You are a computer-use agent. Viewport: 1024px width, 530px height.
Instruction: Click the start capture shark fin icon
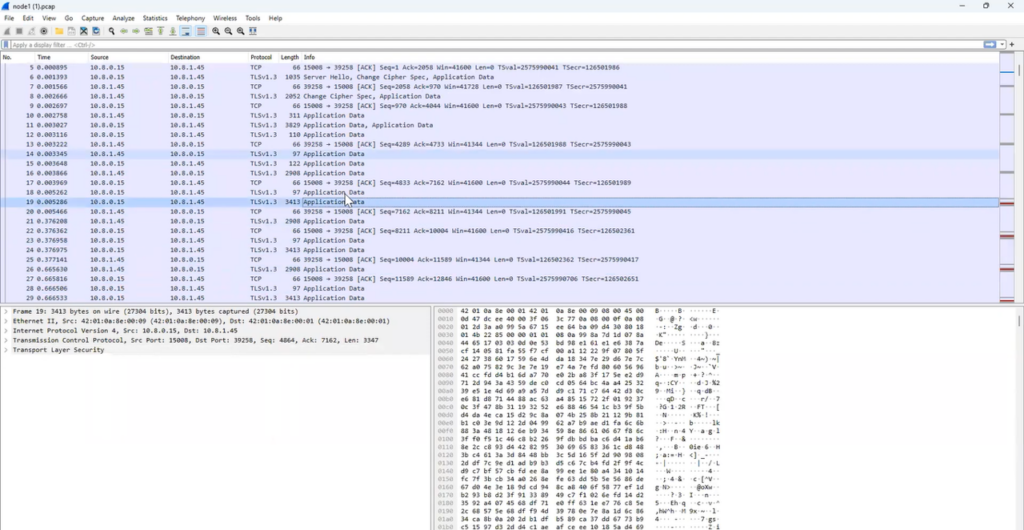click(x=7, y=31)
